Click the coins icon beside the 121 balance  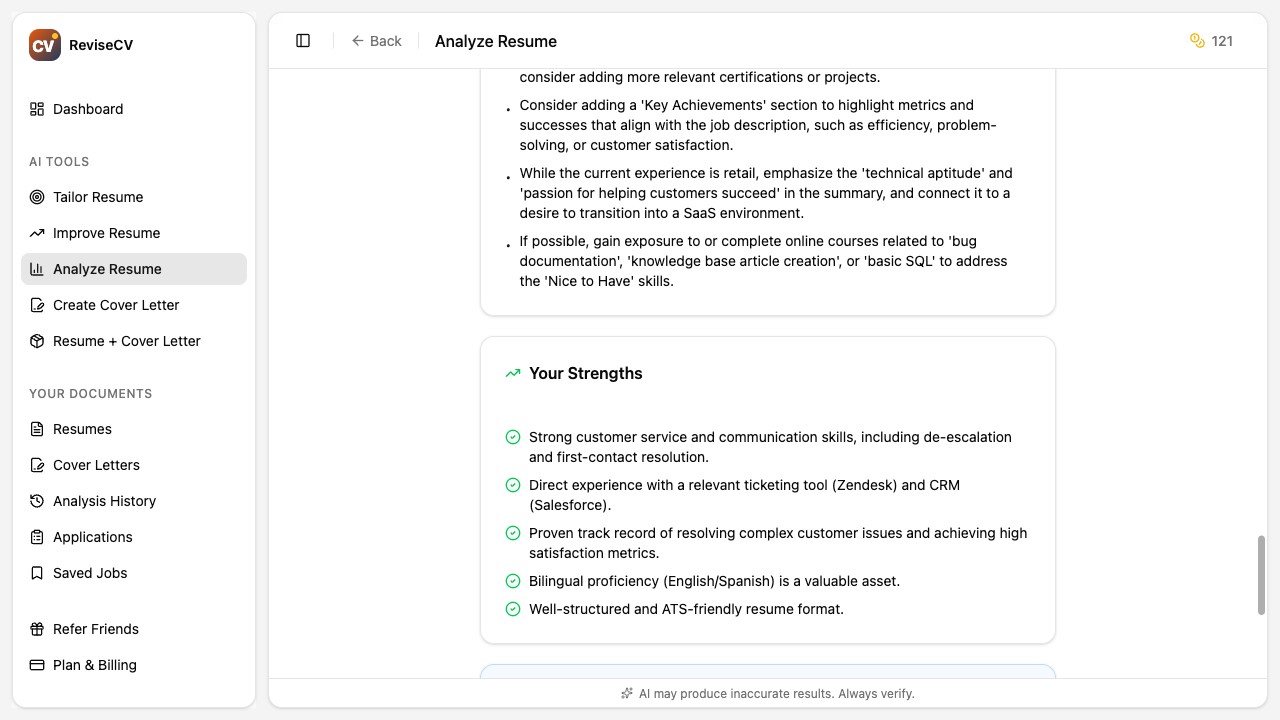1196,41
